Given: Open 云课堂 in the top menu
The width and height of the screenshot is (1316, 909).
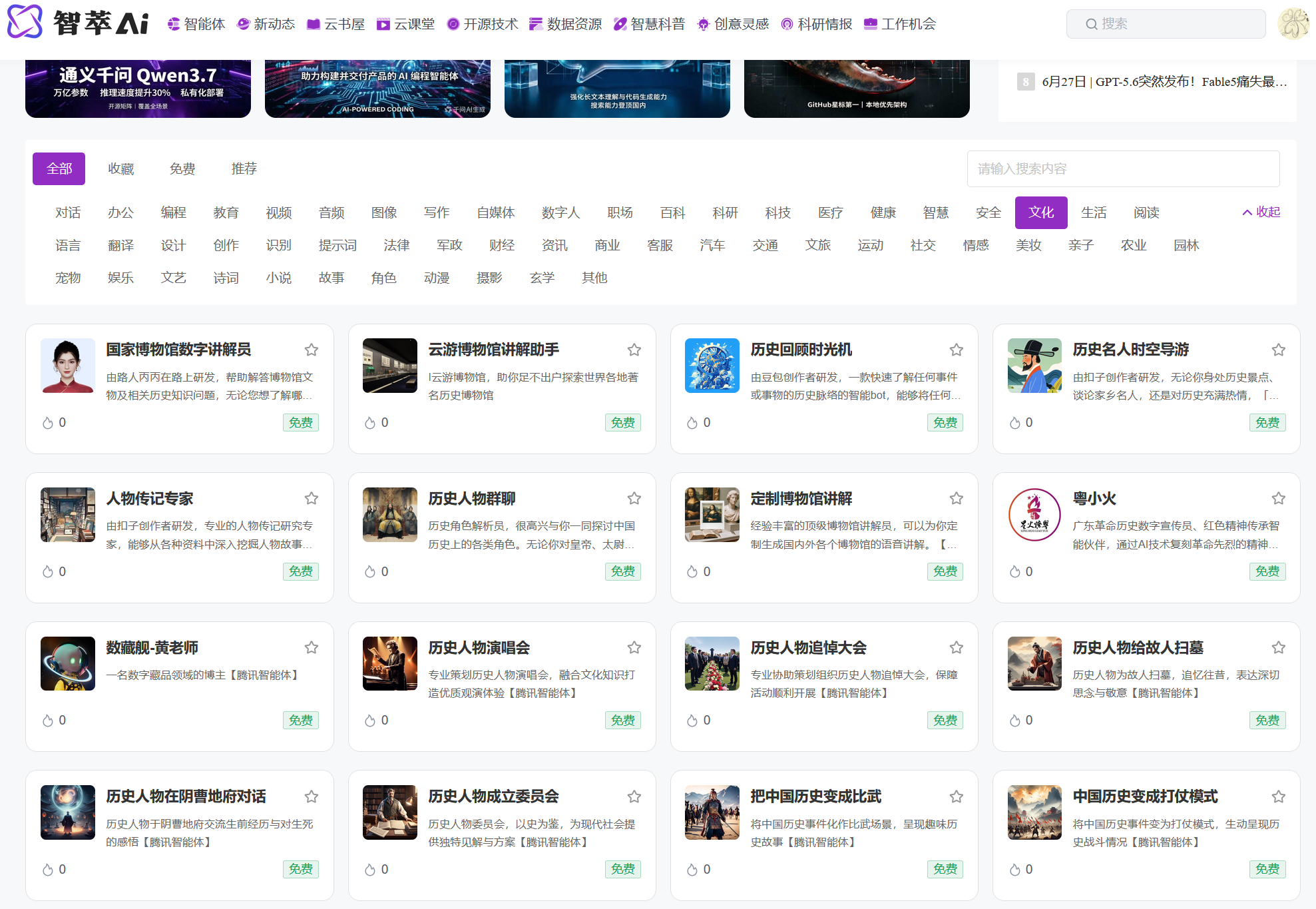Looking at the screenshot, I should (x=406, y=24).
